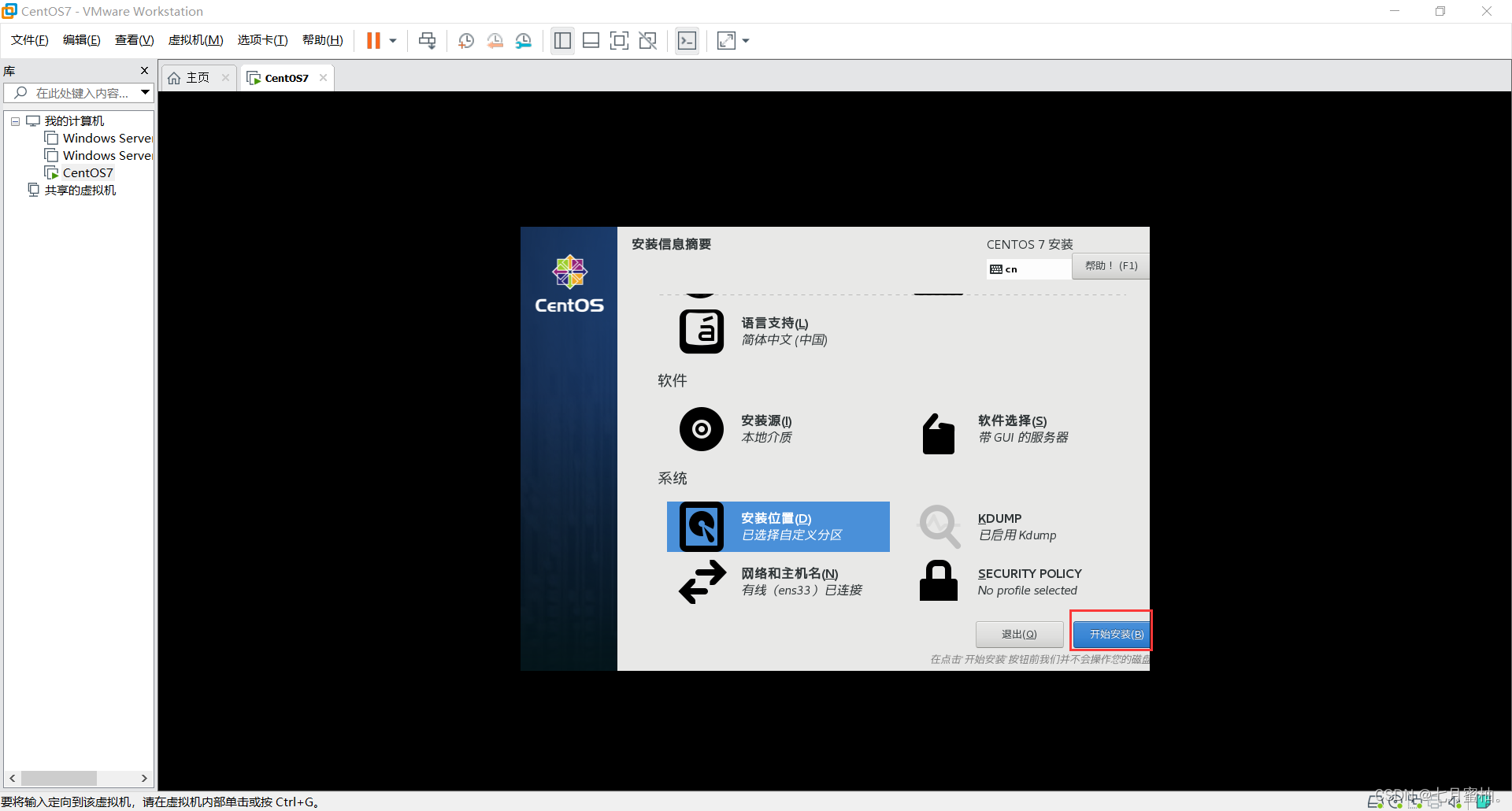This screenshot has width=1512, height=811.
Task: Open the 文件(F) menu
Action: point(30,40)
